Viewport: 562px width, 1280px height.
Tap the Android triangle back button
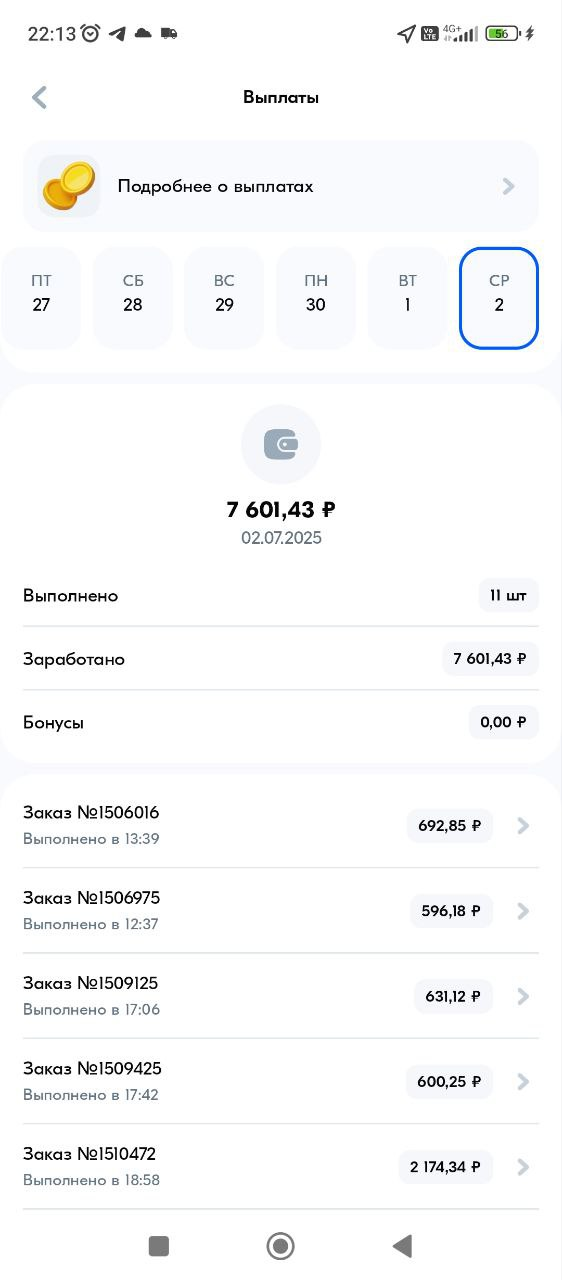click(402, 1245)
